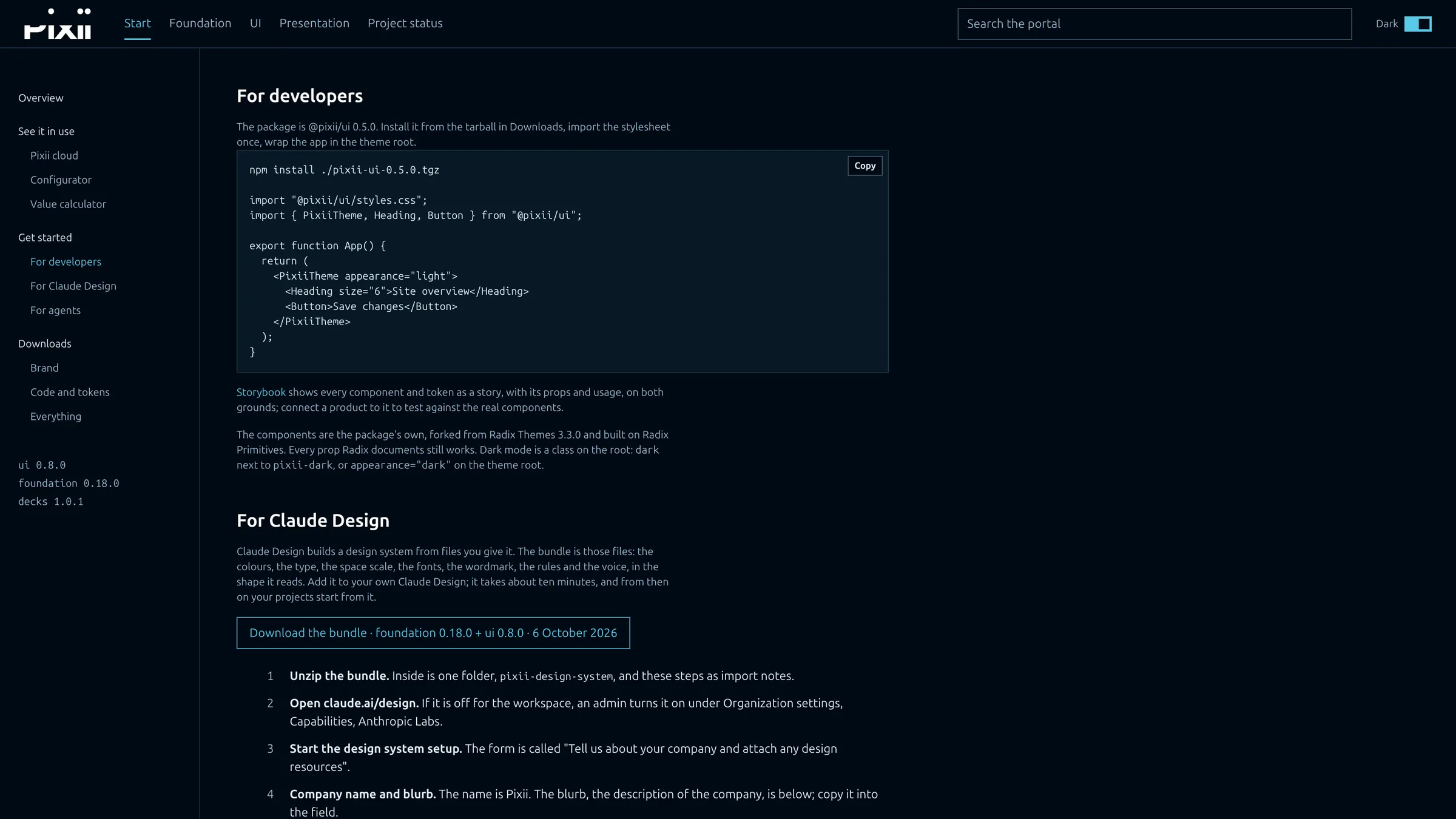Click the 'foundation 0.18.0' version text
This screenshot has width=1456, height=819.
point(69,483)
